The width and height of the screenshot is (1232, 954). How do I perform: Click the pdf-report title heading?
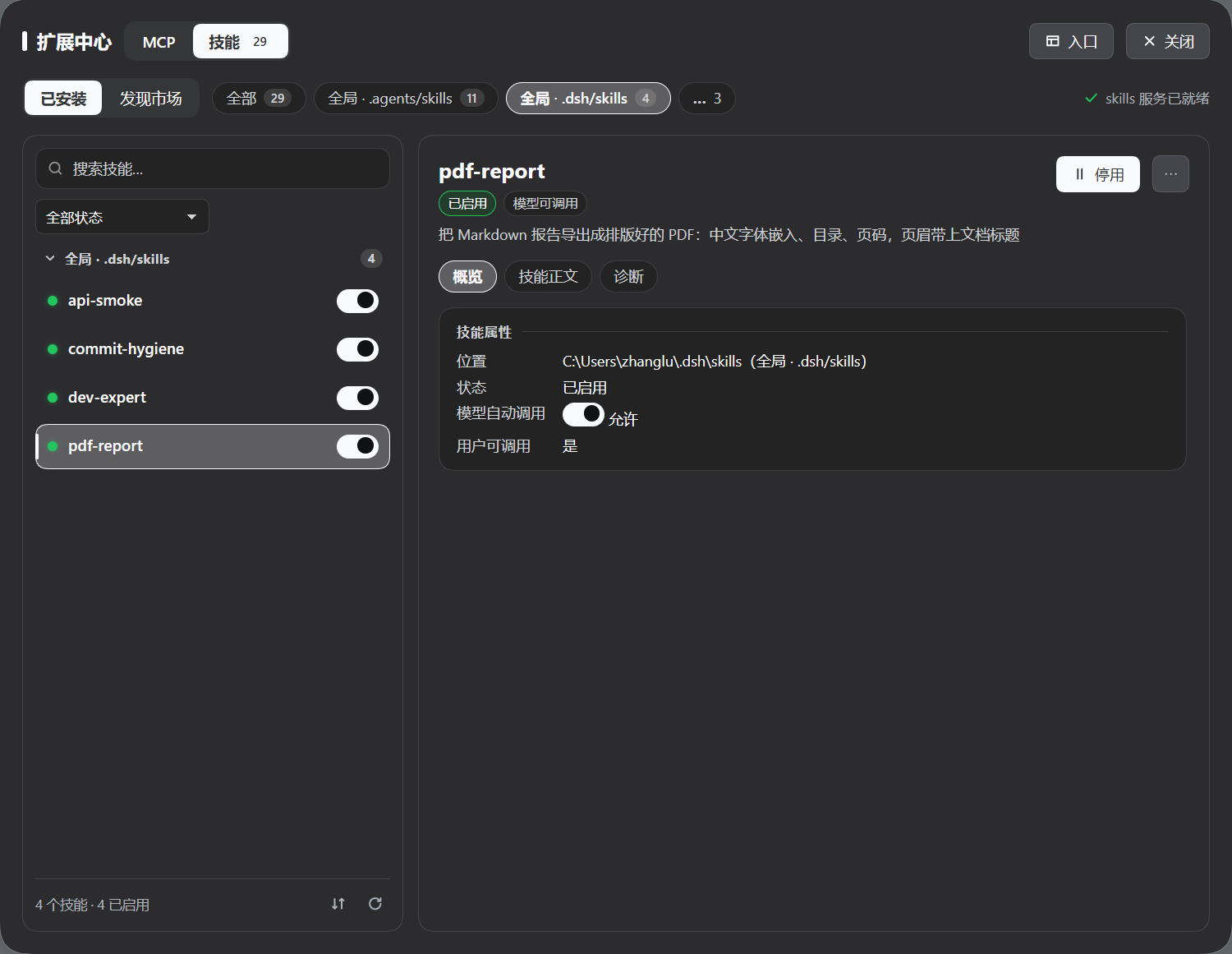click(x=492, y=172)
